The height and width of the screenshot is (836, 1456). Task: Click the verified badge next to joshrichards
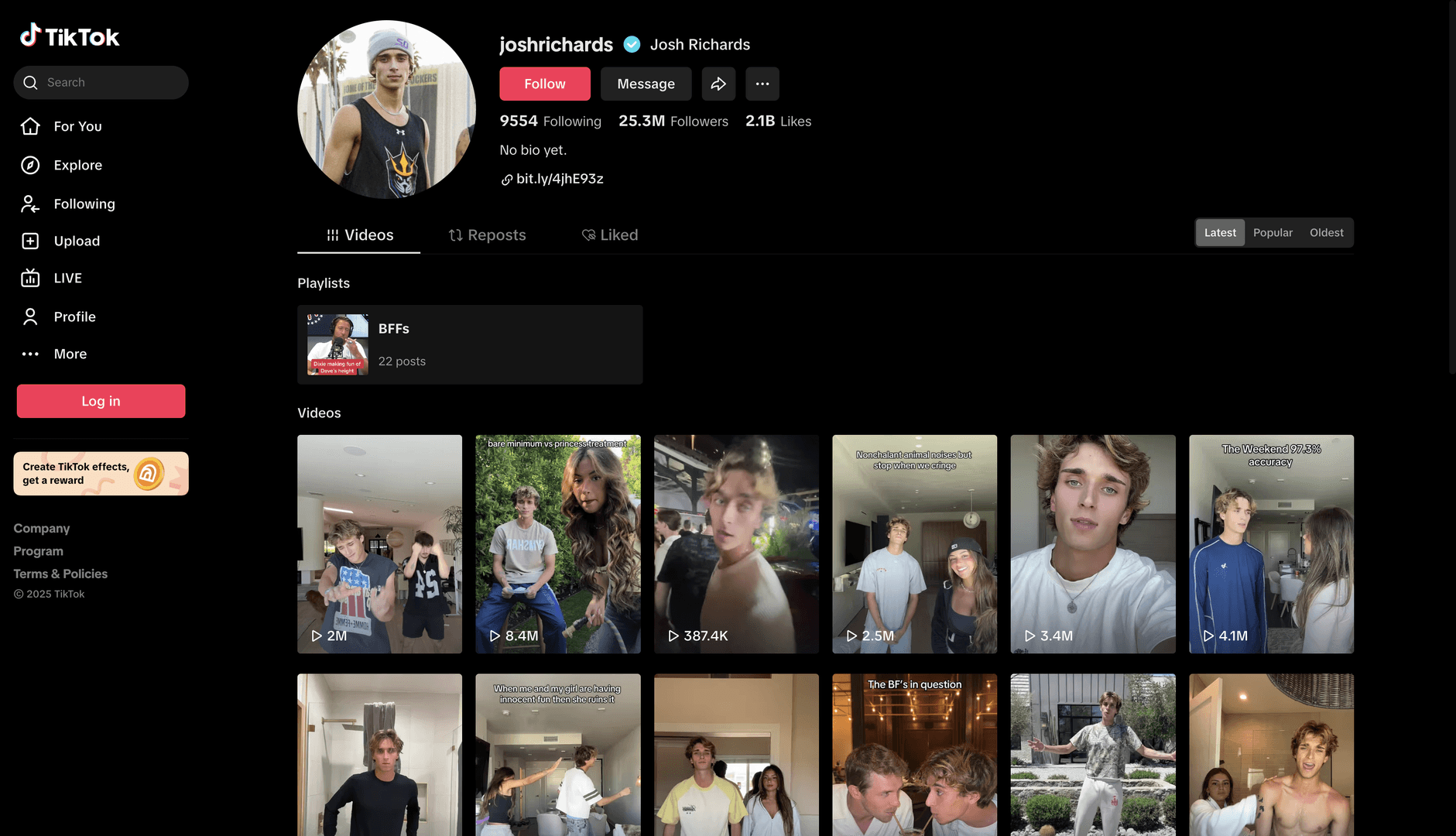[632, 45]
